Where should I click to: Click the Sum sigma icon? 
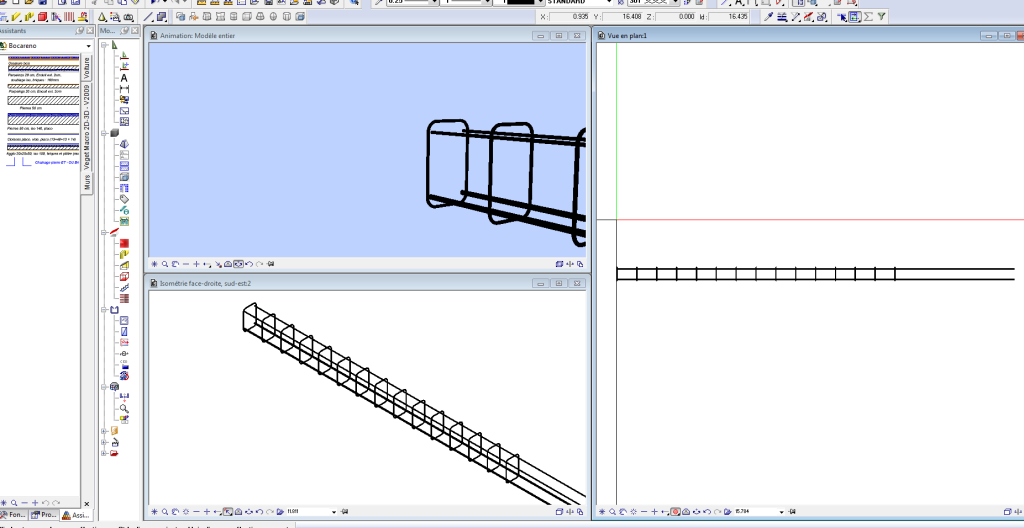pyautogui.click(x=868, y=16)
